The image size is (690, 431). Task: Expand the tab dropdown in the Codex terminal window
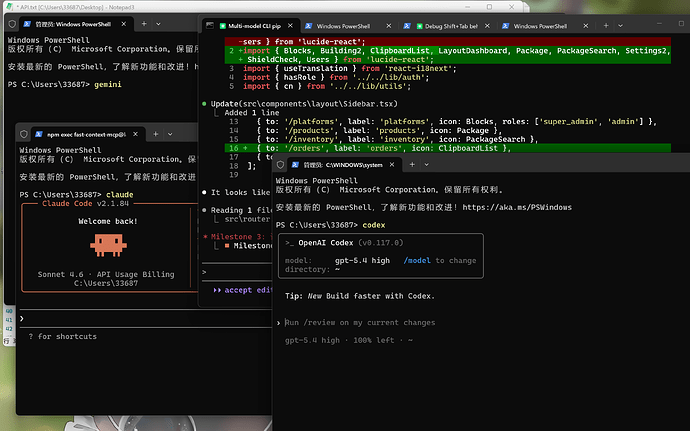[426, 165]
